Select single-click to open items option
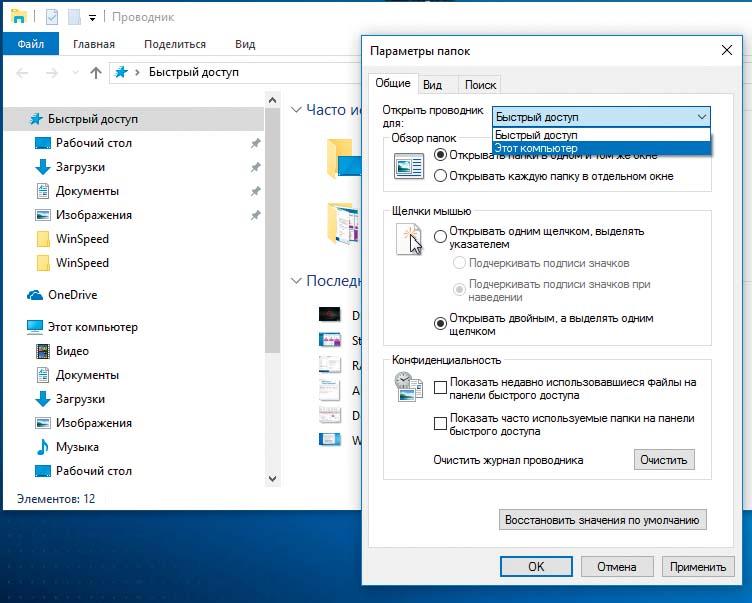 (x=441, y=237)
